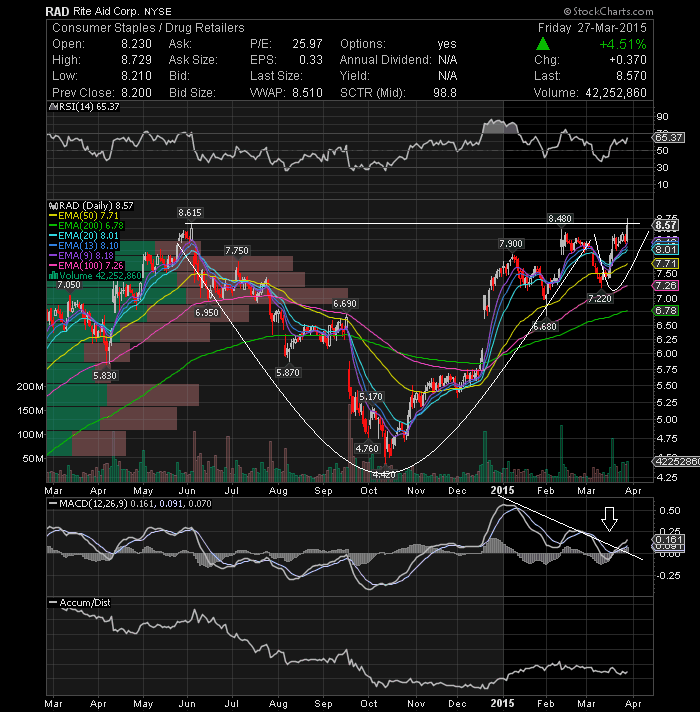Click the green up-triangle change indicator
Screen dimensions: 700x712
tap(542, 44)
